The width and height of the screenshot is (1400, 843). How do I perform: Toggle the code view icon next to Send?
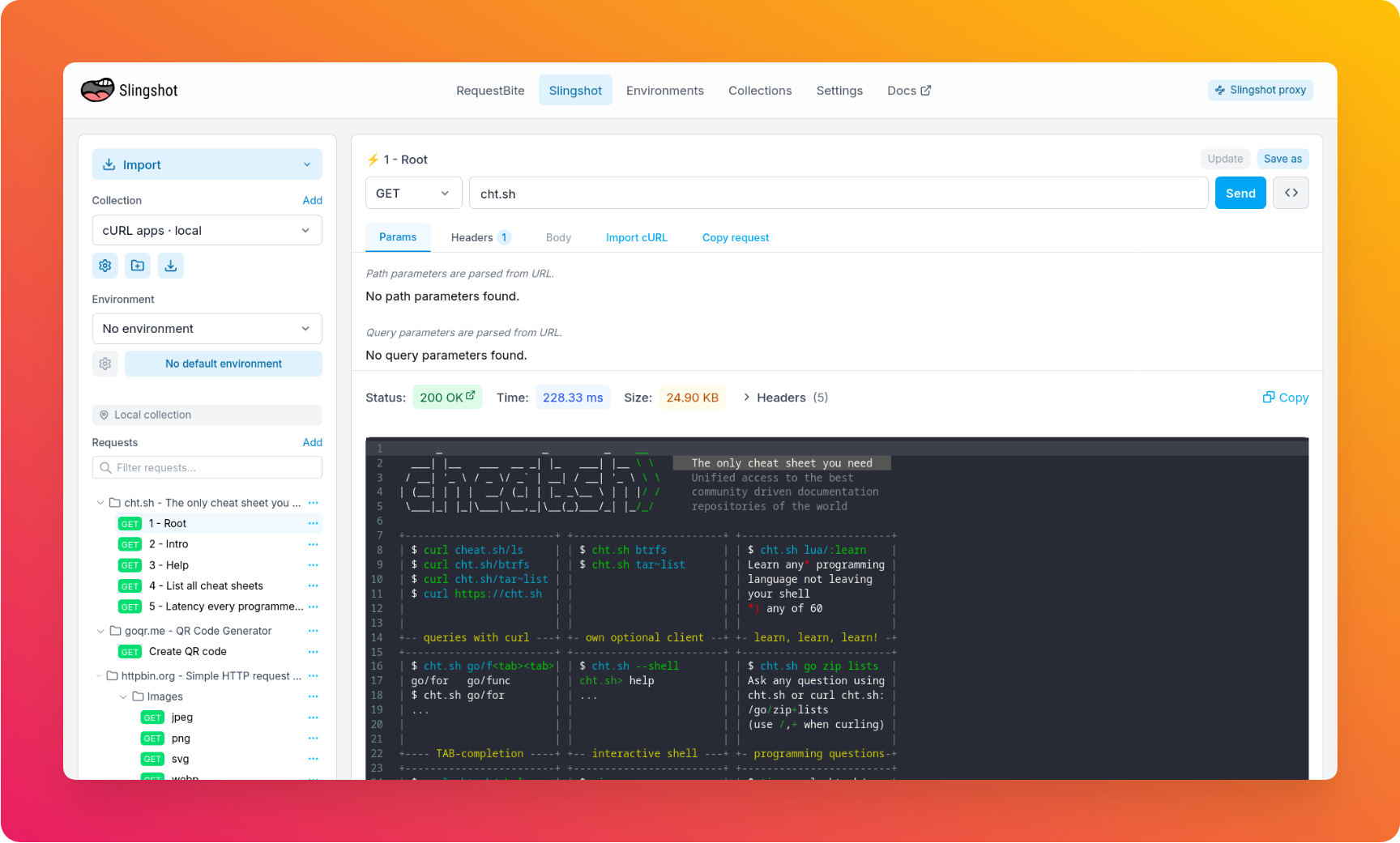click(x=1291, y=193)
